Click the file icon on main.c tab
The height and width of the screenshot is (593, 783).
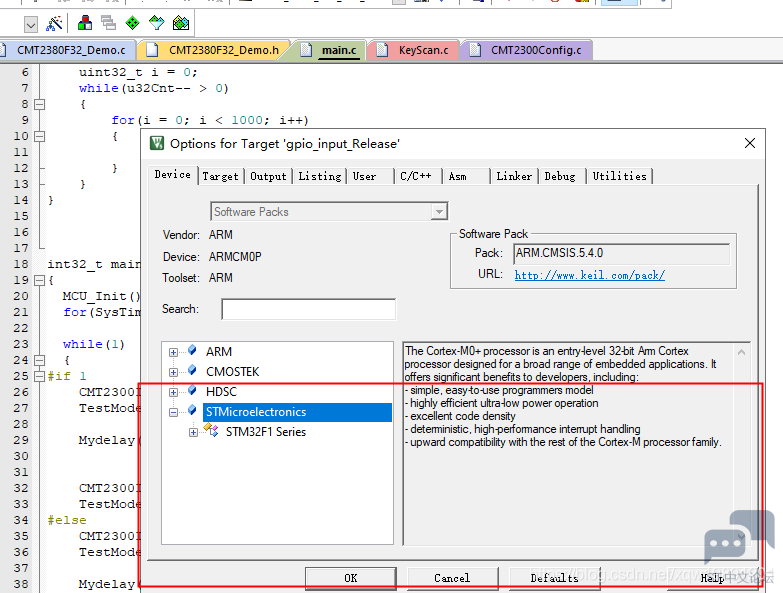306,50
